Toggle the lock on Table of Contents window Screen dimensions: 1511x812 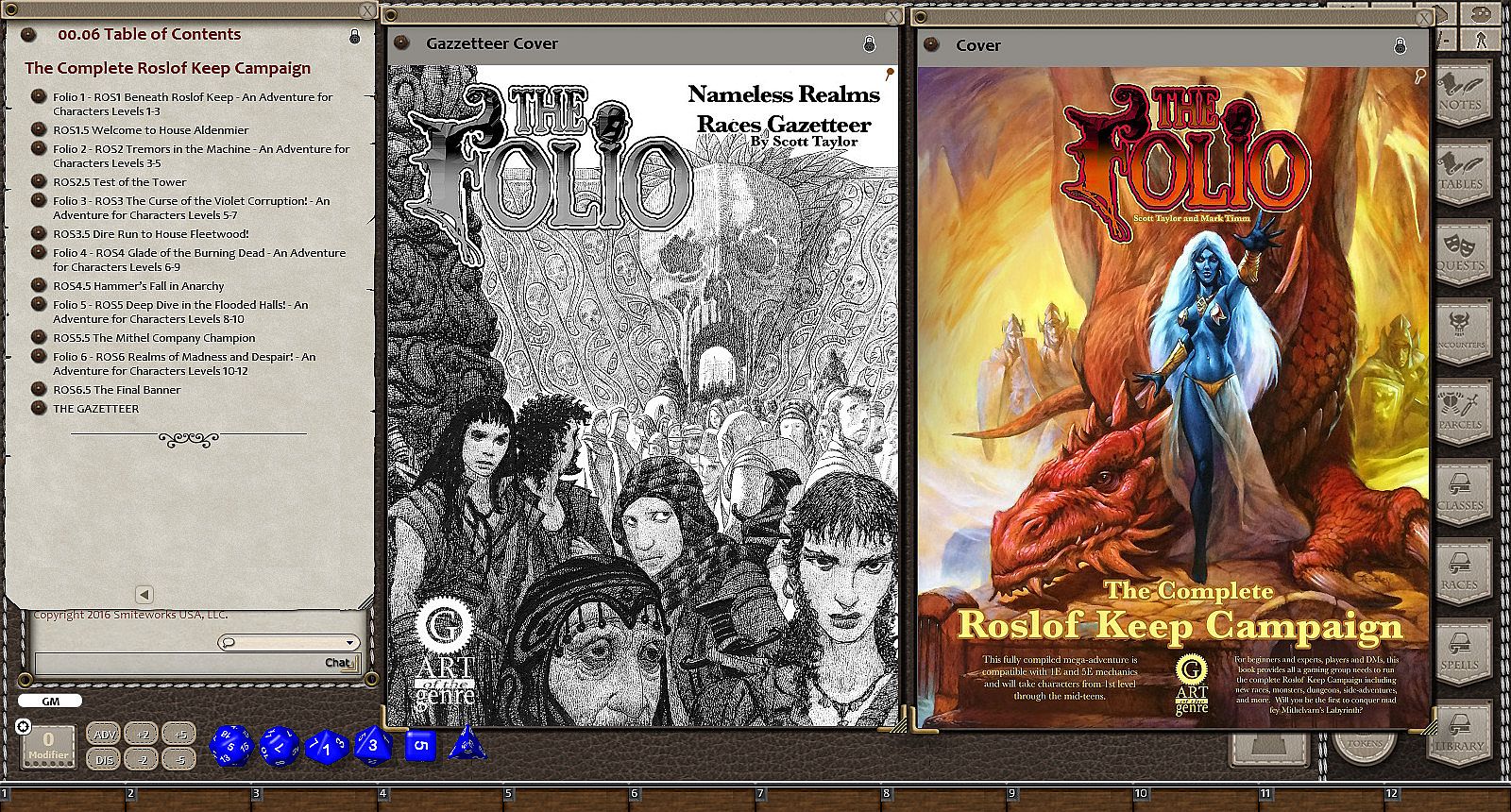tap(354, 36)
